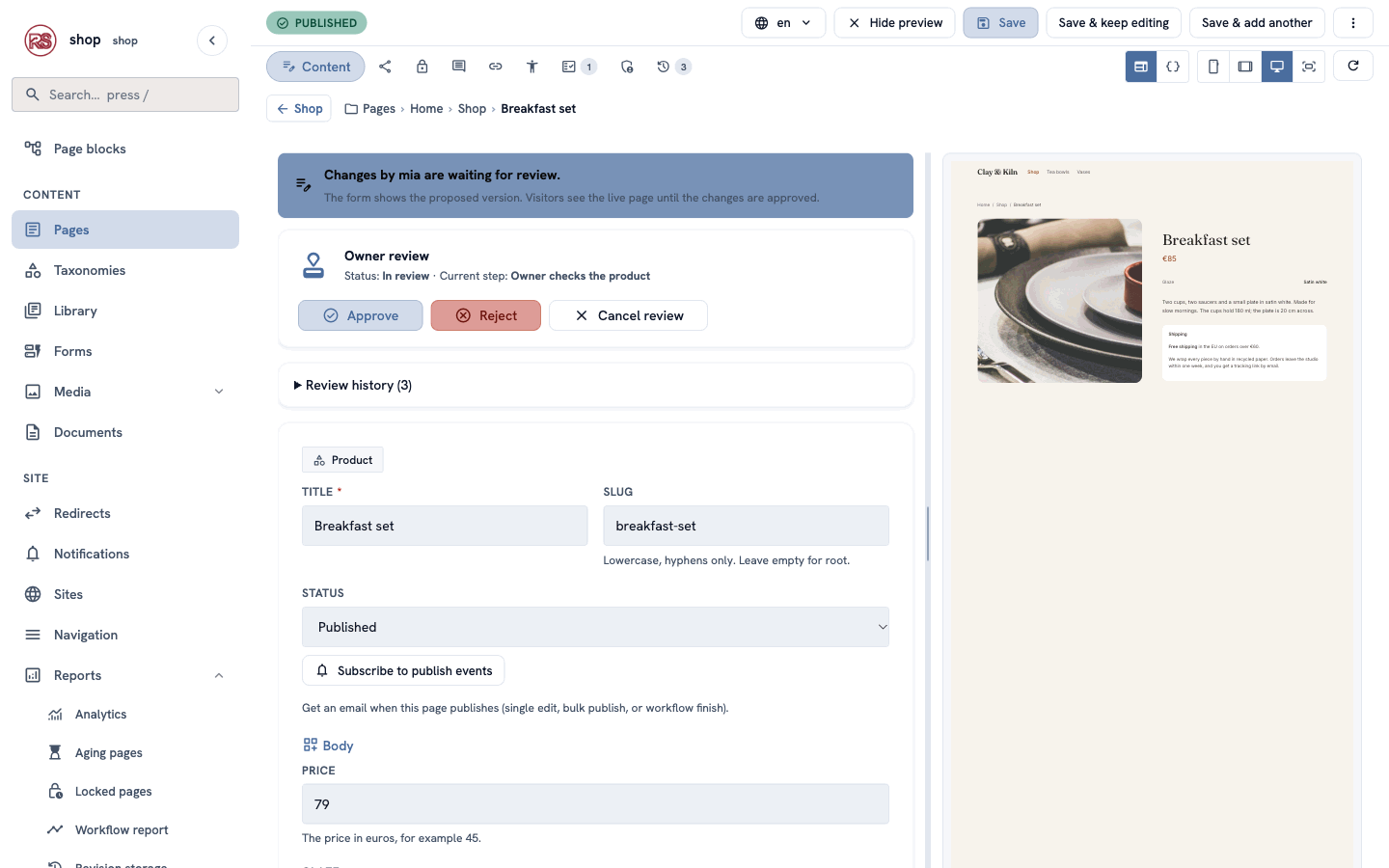Reject the proposed changes
This screenshot has height=868, width=1389.
pyautogui.click(x=486, y=315)
